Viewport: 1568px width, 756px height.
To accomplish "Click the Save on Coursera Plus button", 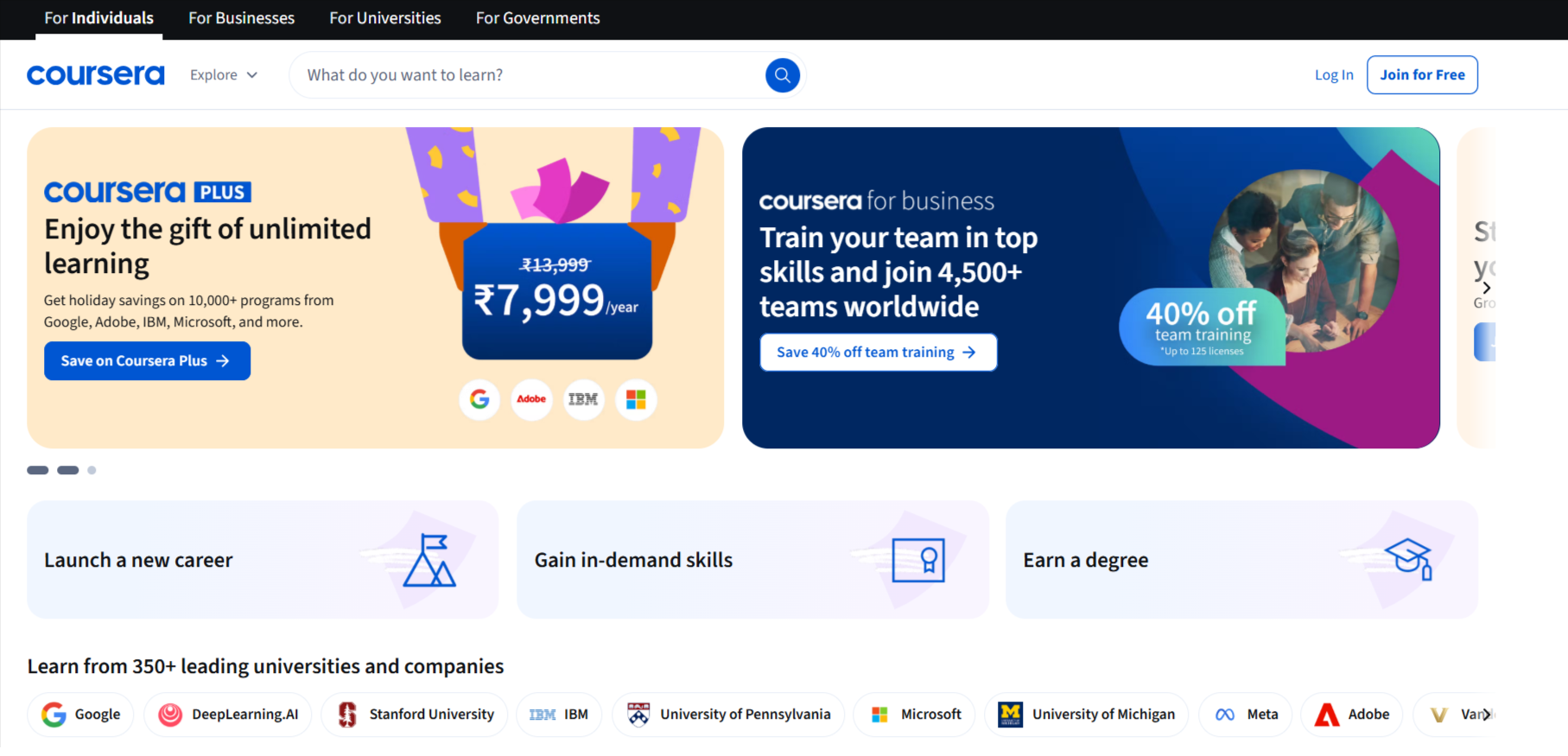I will [147, 361].
